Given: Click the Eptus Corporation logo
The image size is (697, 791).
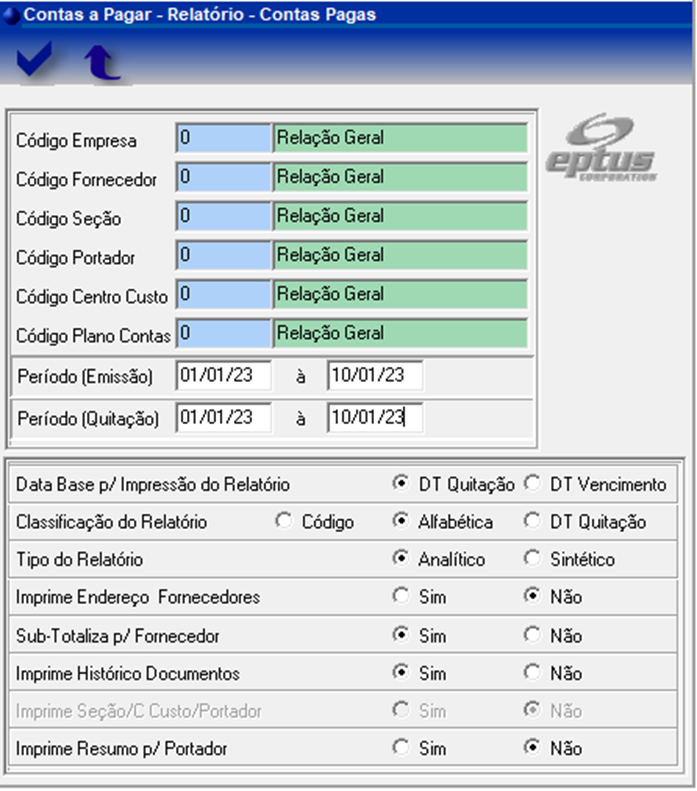Looking at the screenshot, I should [x=601, y=149].
